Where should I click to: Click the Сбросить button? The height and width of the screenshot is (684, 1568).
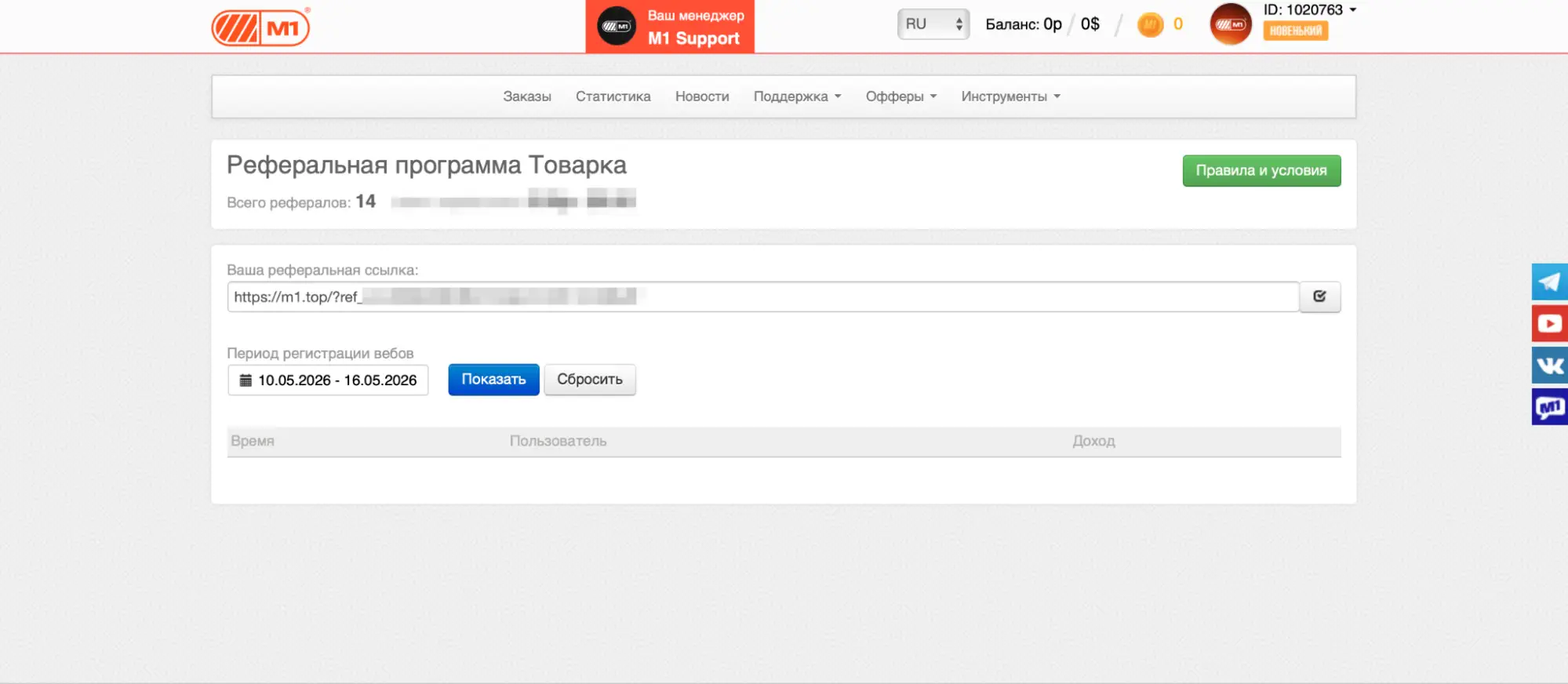coord(590,380)
